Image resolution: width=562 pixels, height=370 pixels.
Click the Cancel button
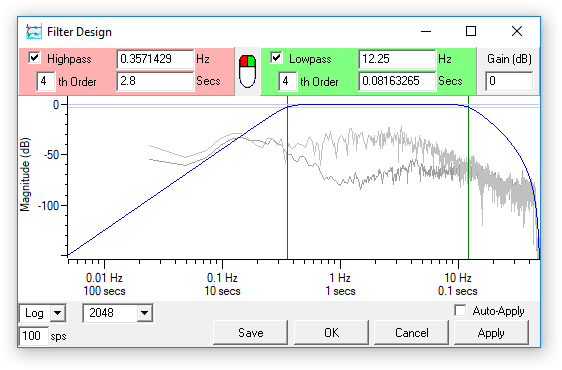point(411,333)
